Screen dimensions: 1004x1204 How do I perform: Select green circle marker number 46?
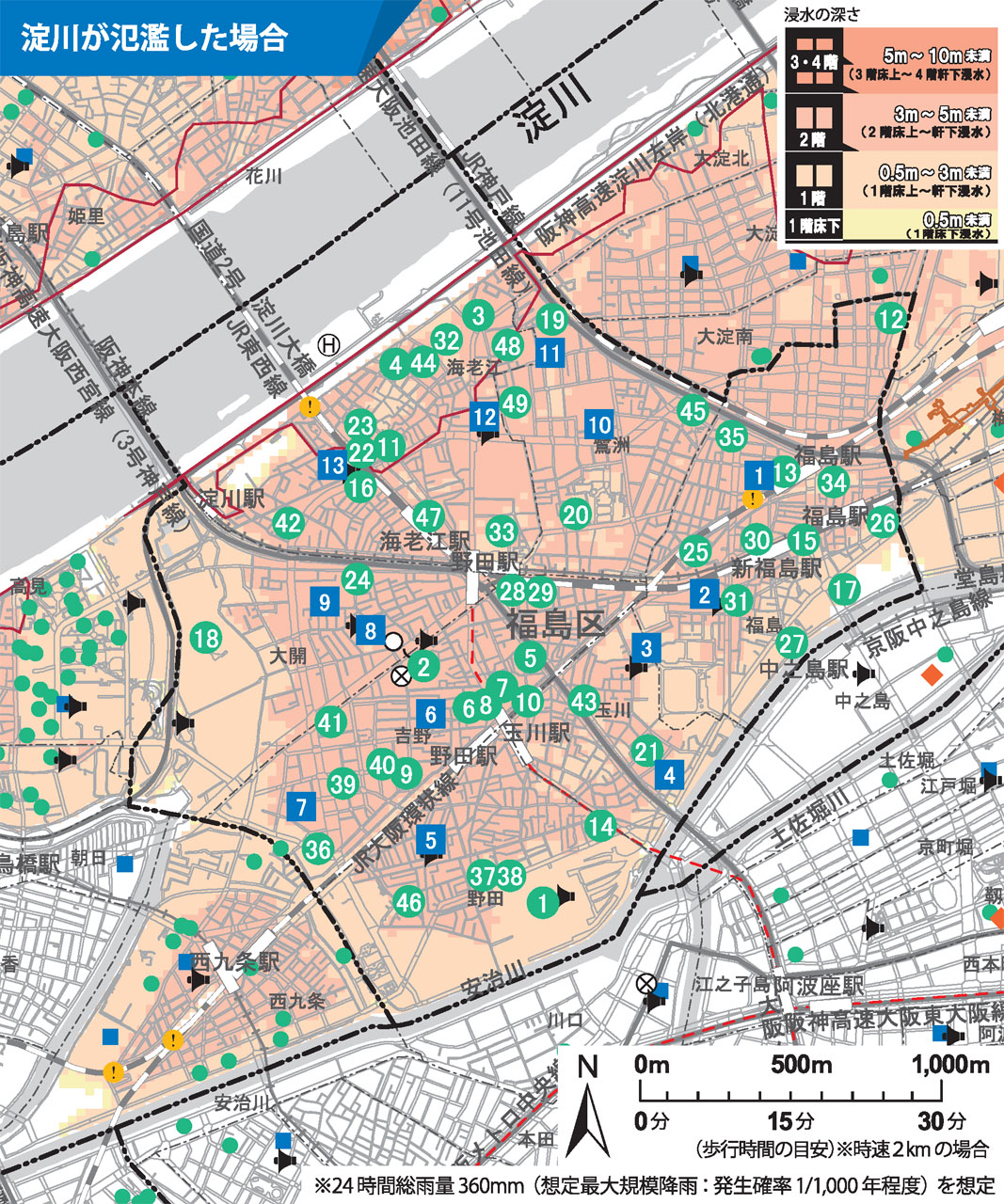[407, 903]
